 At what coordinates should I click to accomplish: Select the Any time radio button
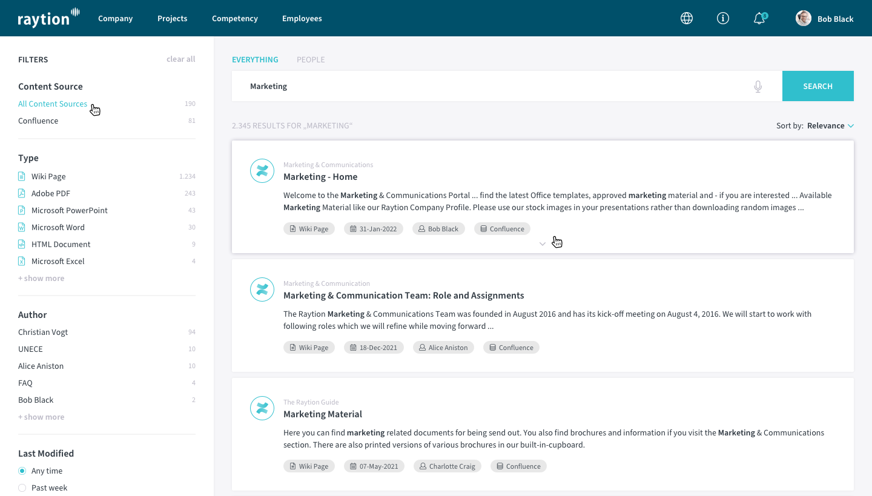pyautogui.click(x=22, y=471)
